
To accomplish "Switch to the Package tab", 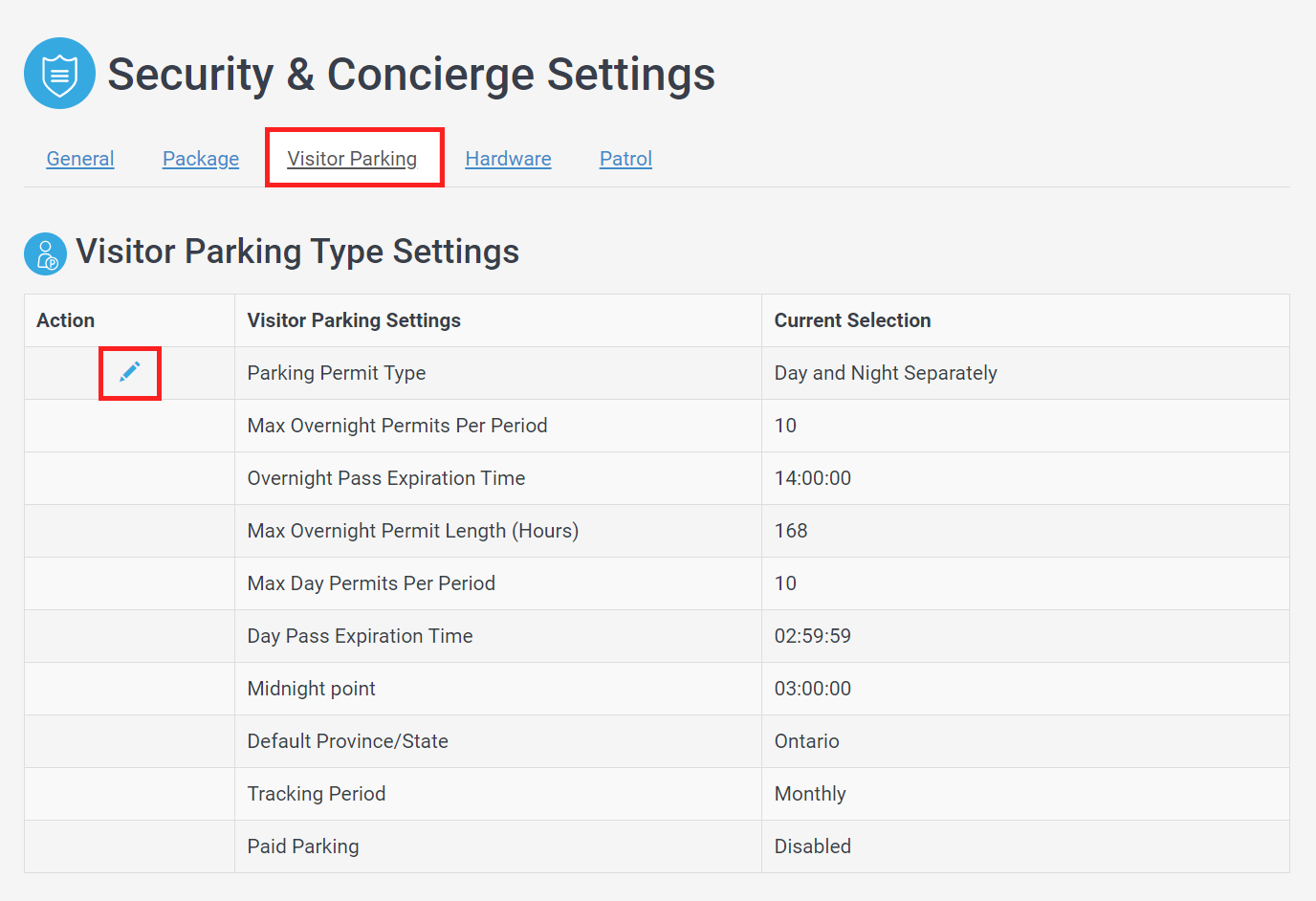I will coord(201,159).
